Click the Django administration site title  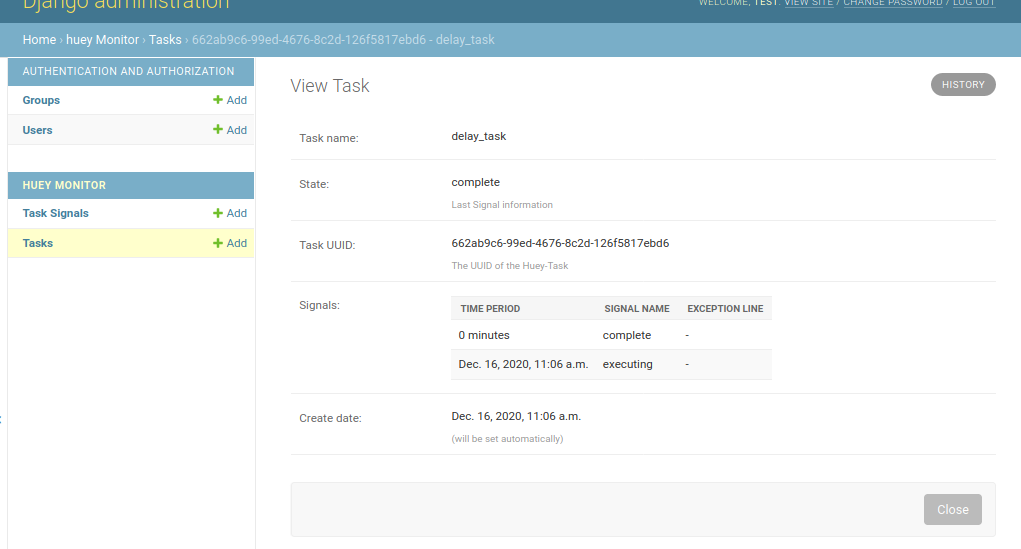click(126, 4)
